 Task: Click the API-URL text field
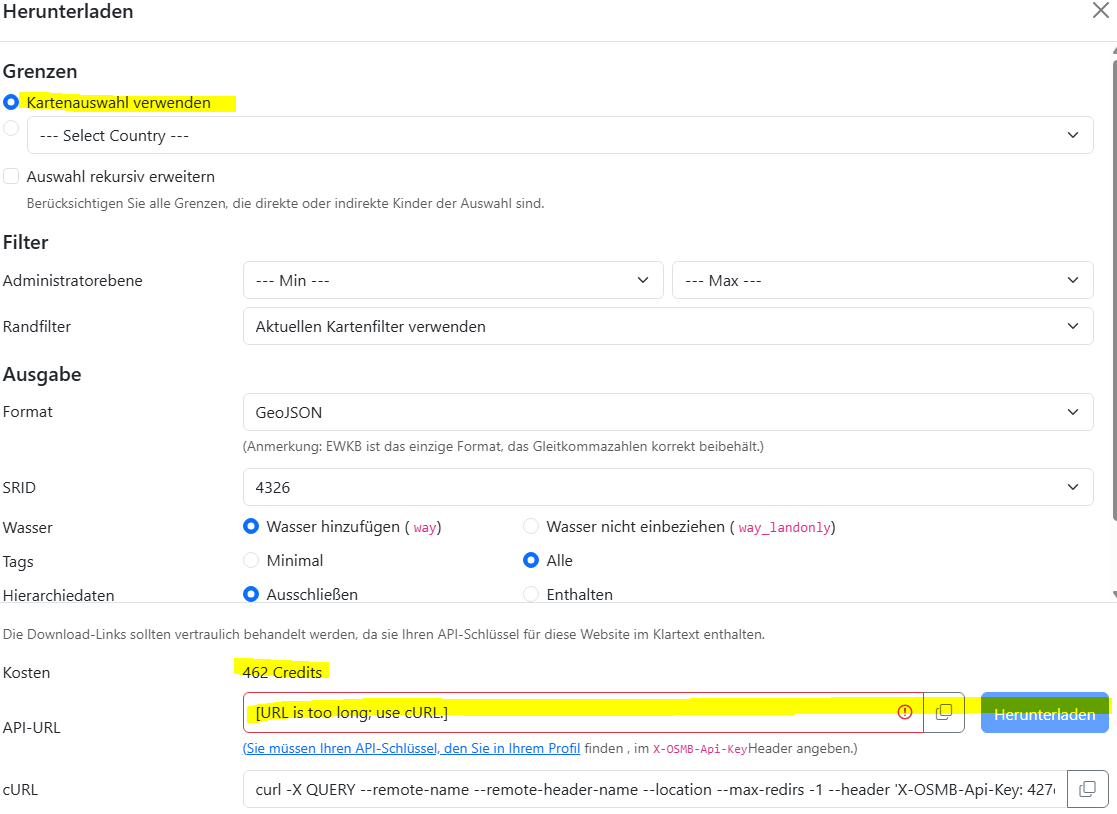(583, 712)
